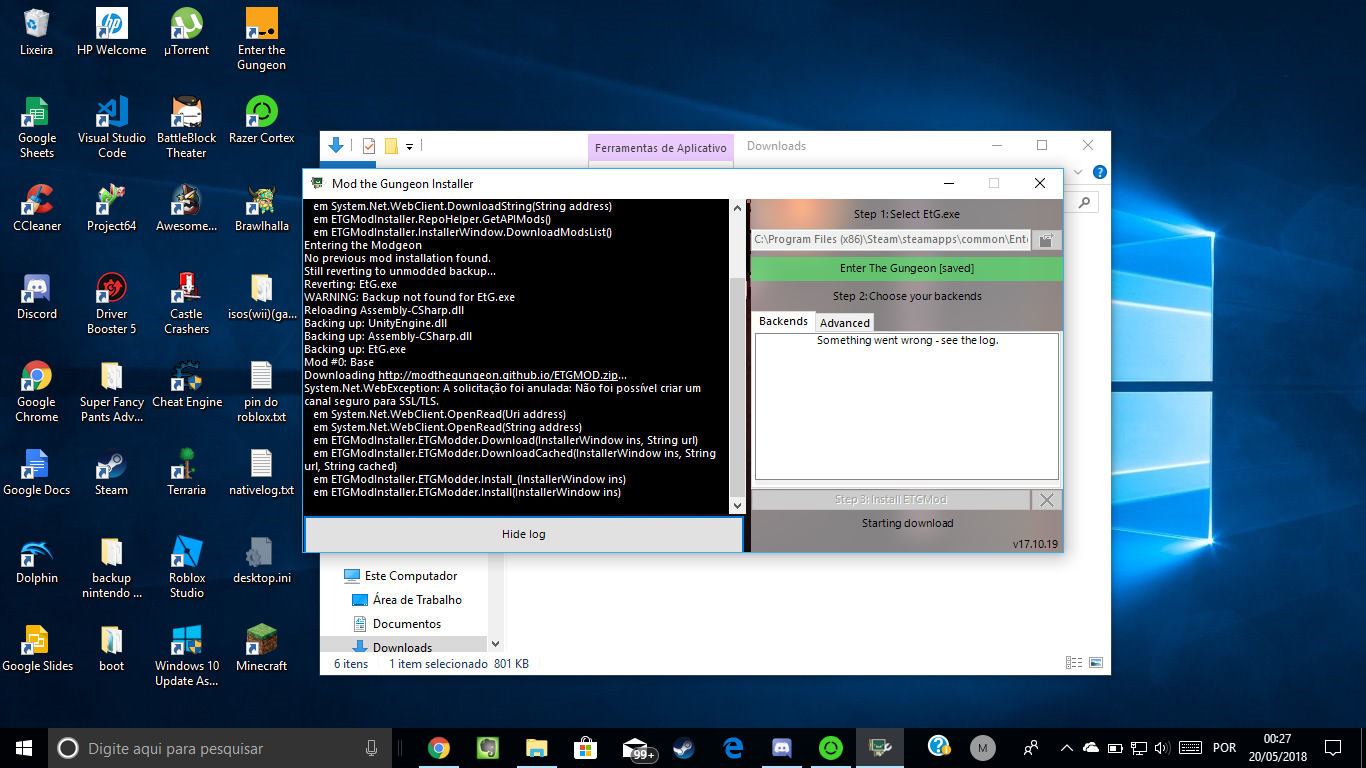Click the green Enter The Gungeon [saved] button
Screen dimensions: 1366x768
pos(907,268)
